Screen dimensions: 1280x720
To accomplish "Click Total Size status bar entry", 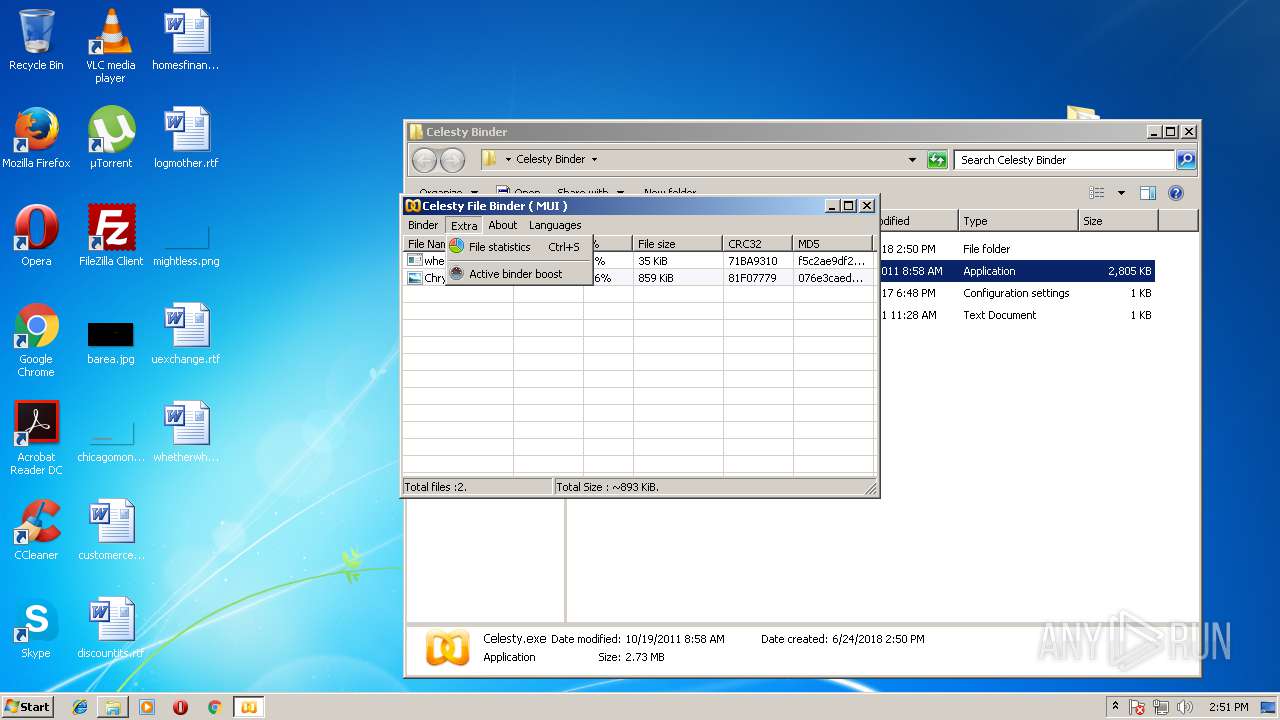I will tap(710, 487).
